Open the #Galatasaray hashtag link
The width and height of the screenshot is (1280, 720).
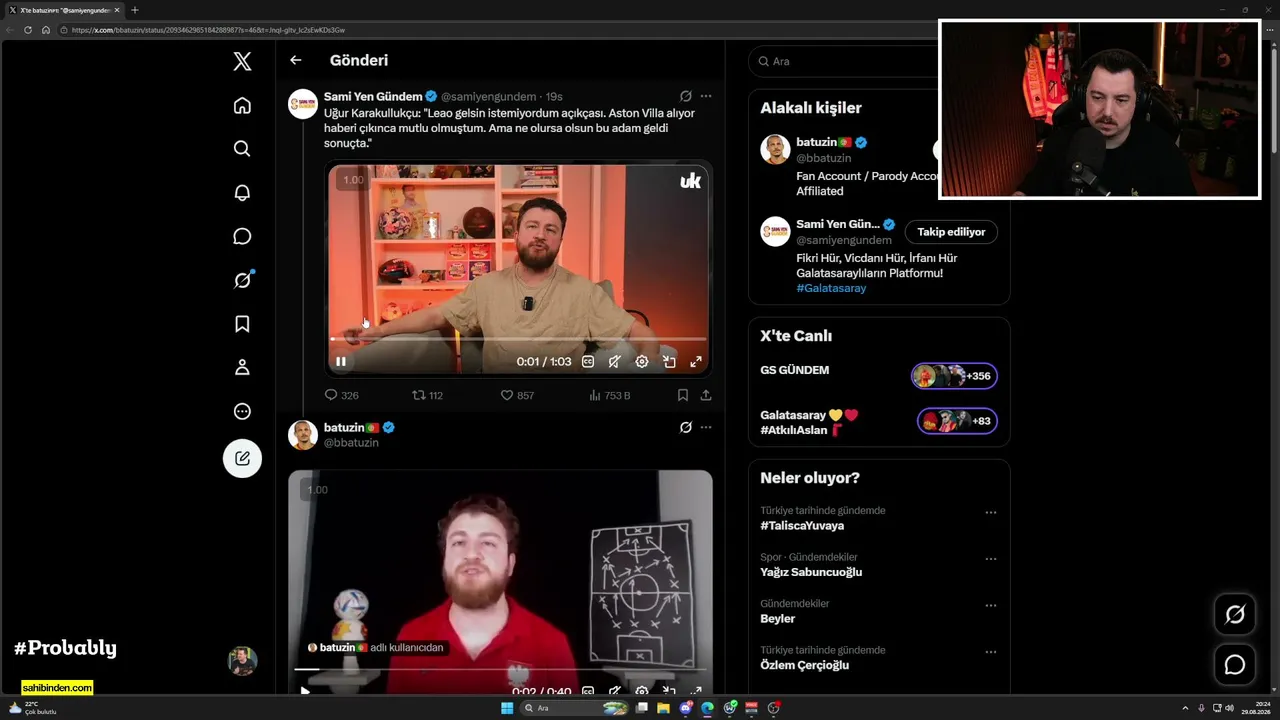tap(831, 288)
